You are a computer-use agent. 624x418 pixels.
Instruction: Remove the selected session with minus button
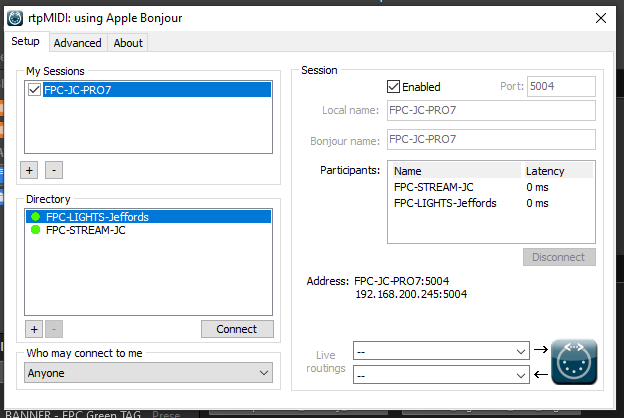(x=54, y=170)
